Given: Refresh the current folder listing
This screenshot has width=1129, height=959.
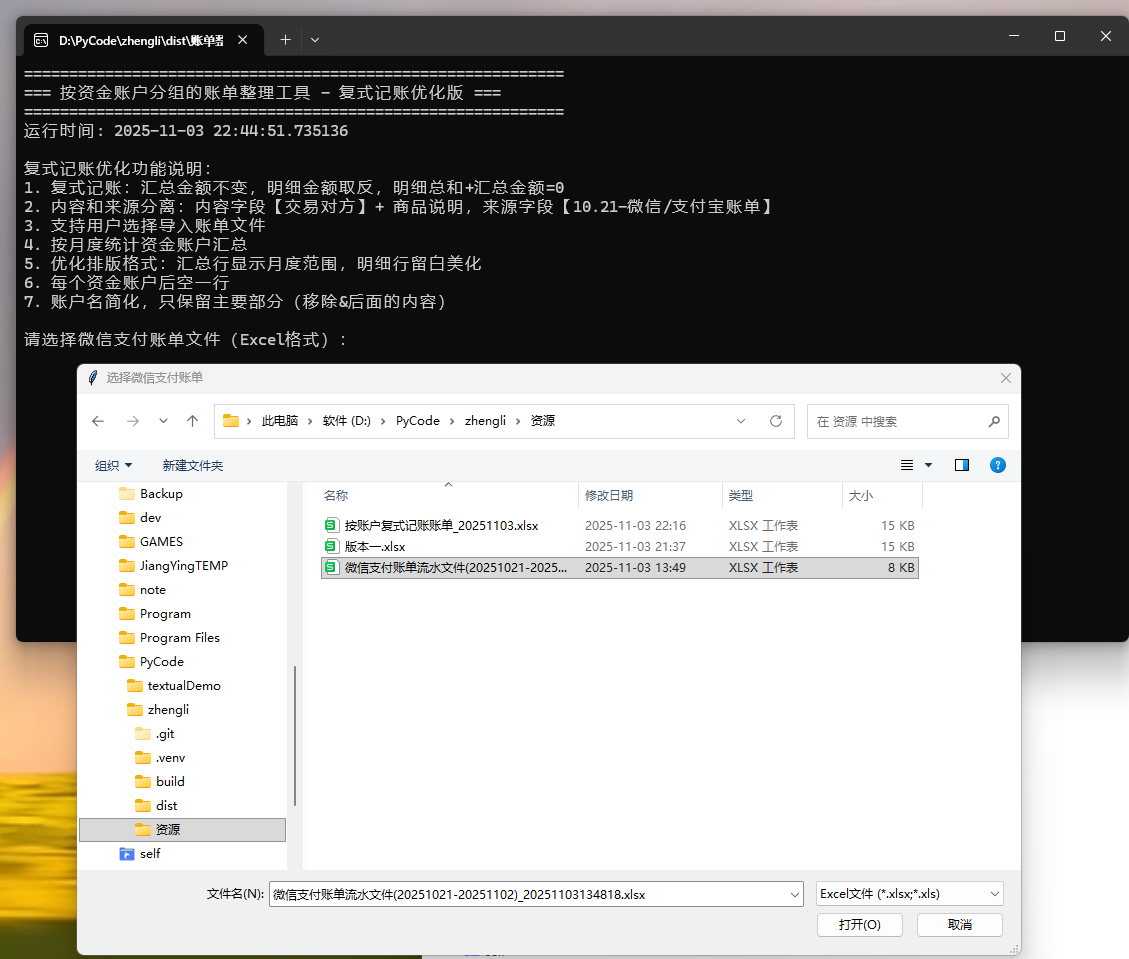Looking at the screenshot, I should click(775, 421).
